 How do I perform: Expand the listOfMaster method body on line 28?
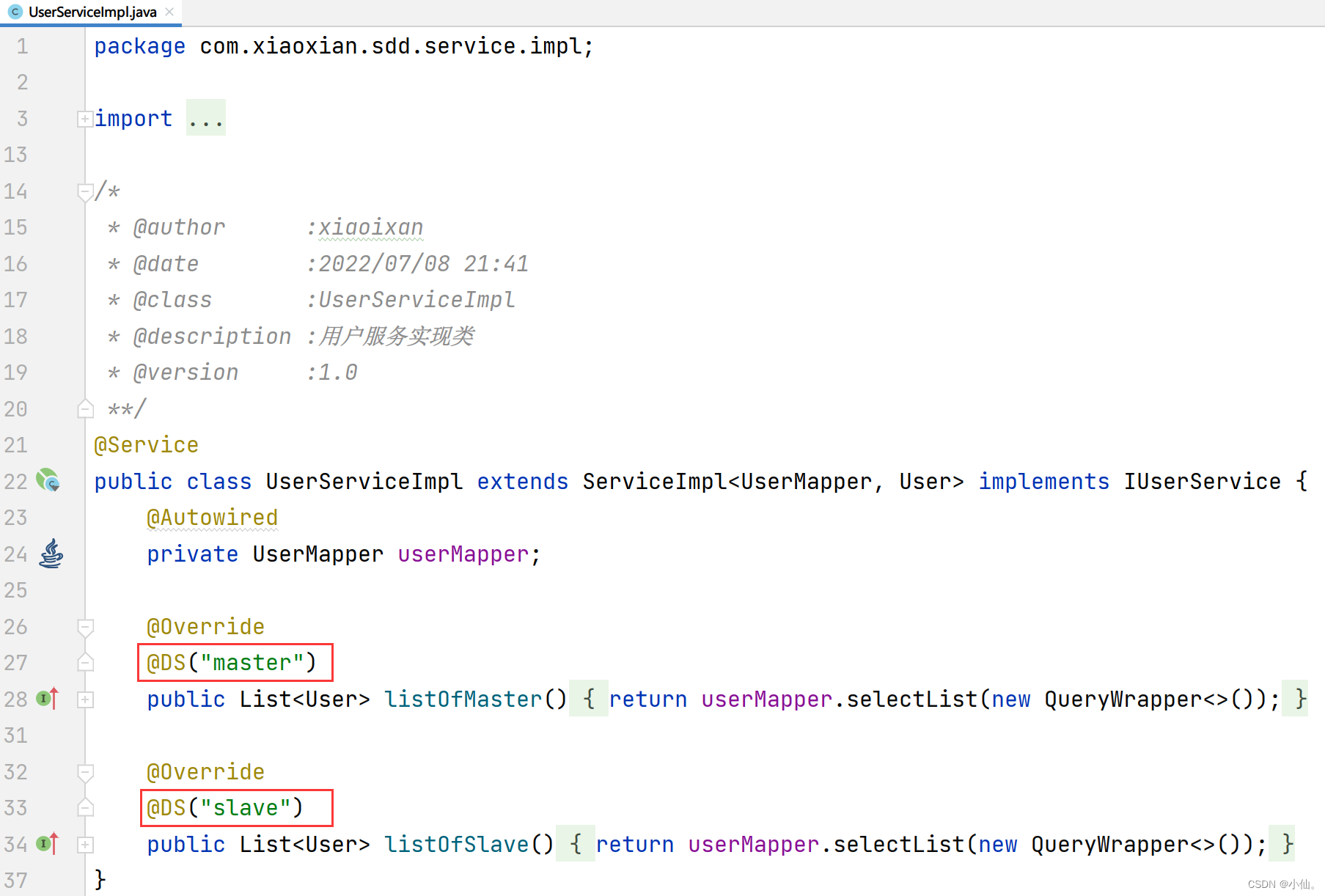85,699
